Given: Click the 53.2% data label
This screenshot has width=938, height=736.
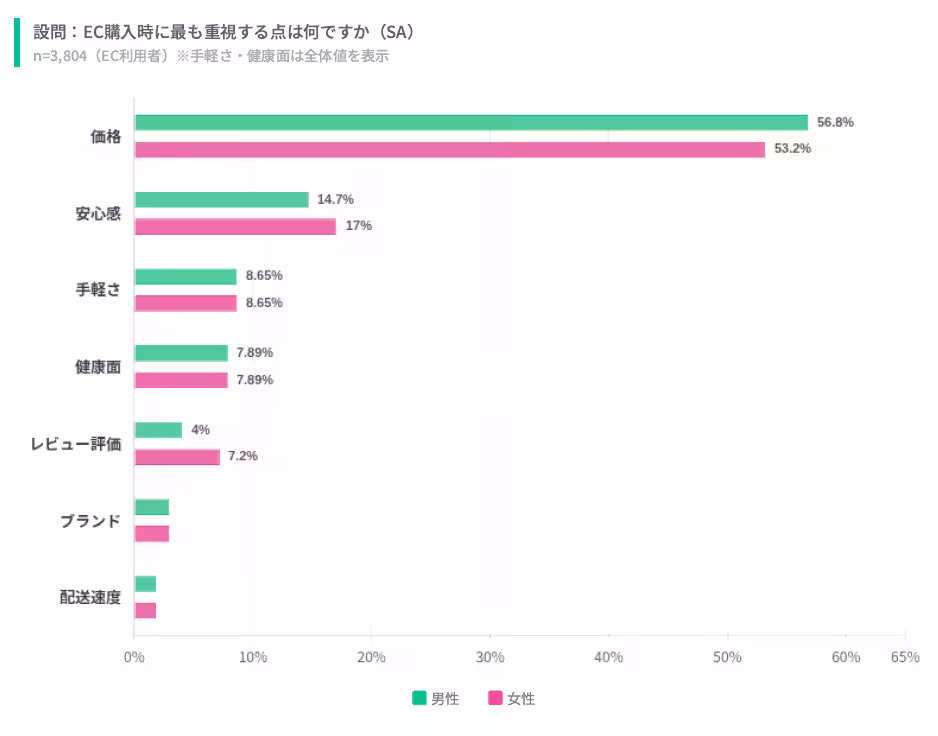Looking at the screenshot, I should (x=792, y=149).
